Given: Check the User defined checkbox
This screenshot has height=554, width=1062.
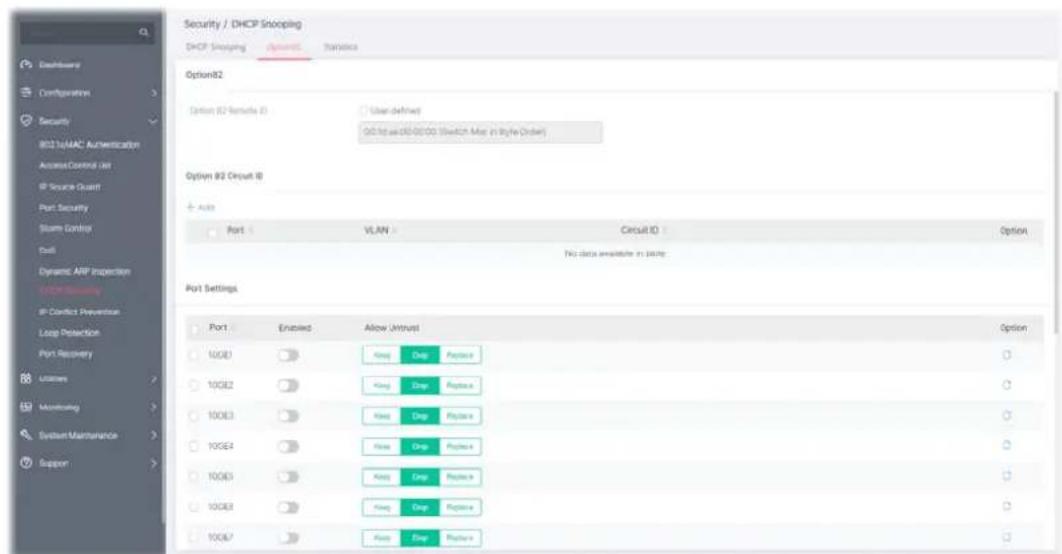Looking at the screenshot, I should click(363, 110).
